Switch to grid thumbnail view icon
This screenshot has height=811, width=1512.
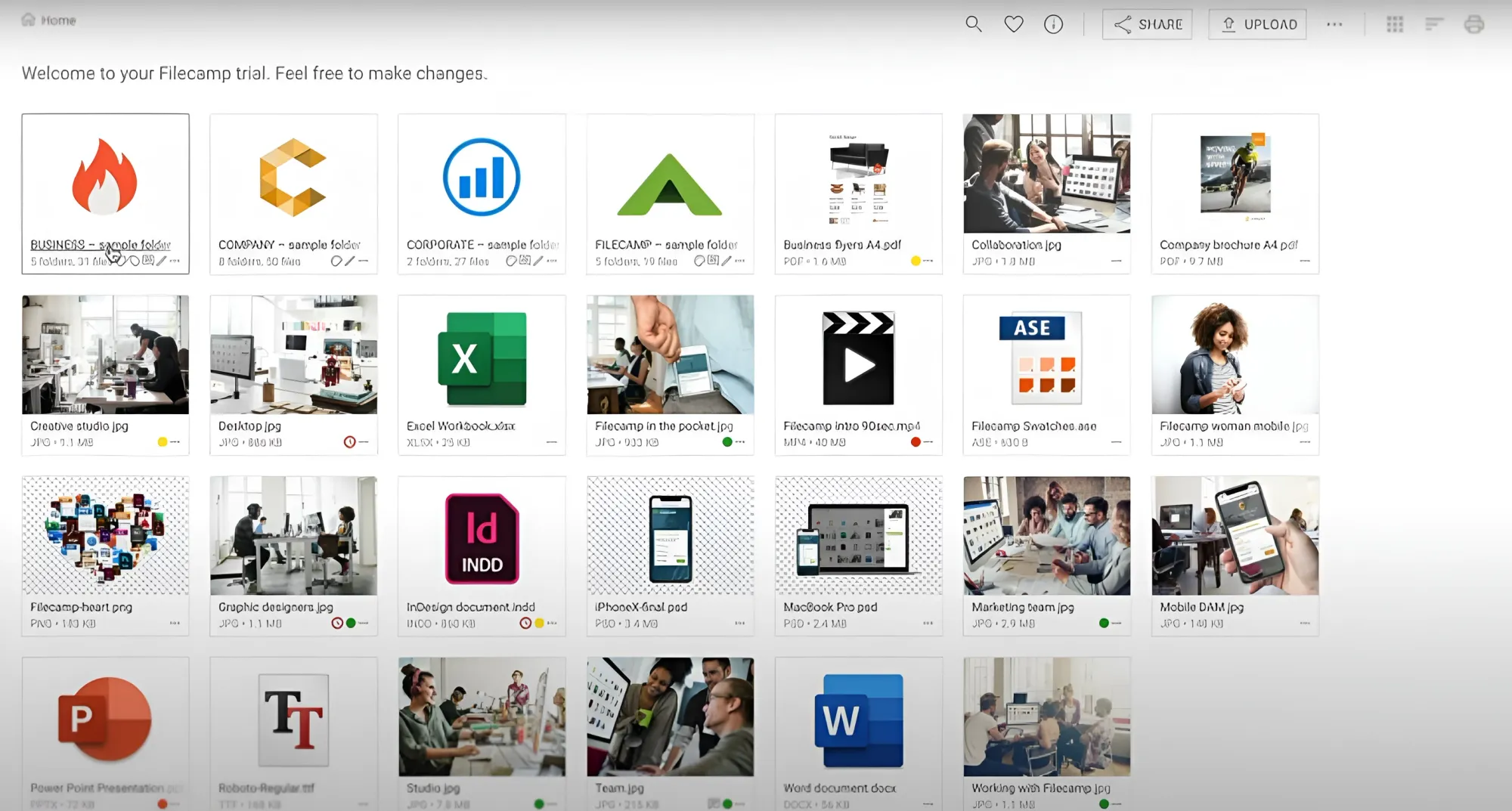coord(1395,24)
